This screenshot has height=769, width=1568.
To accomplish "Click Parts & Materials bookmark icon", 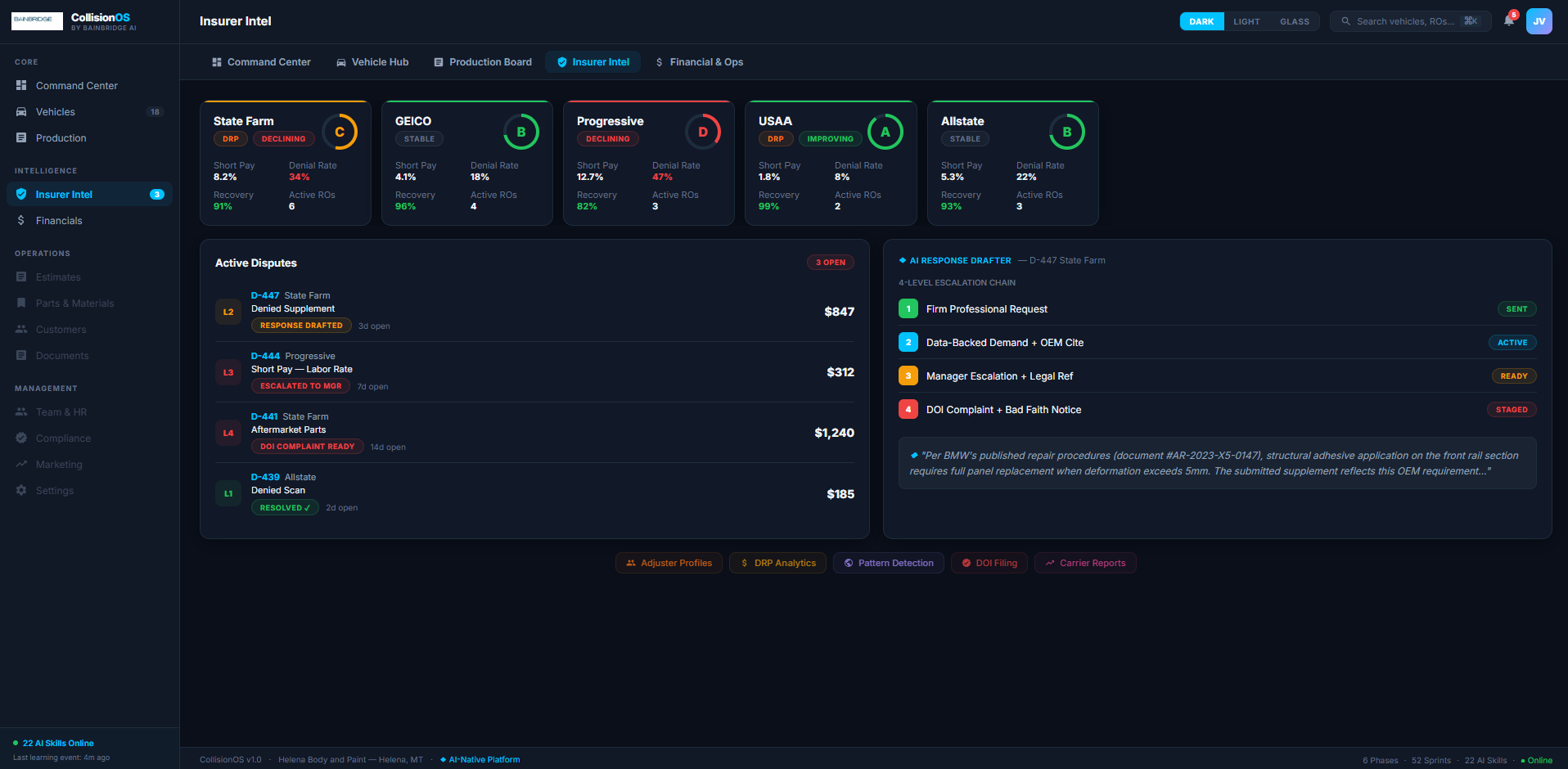I will click(x=21, y=303).
